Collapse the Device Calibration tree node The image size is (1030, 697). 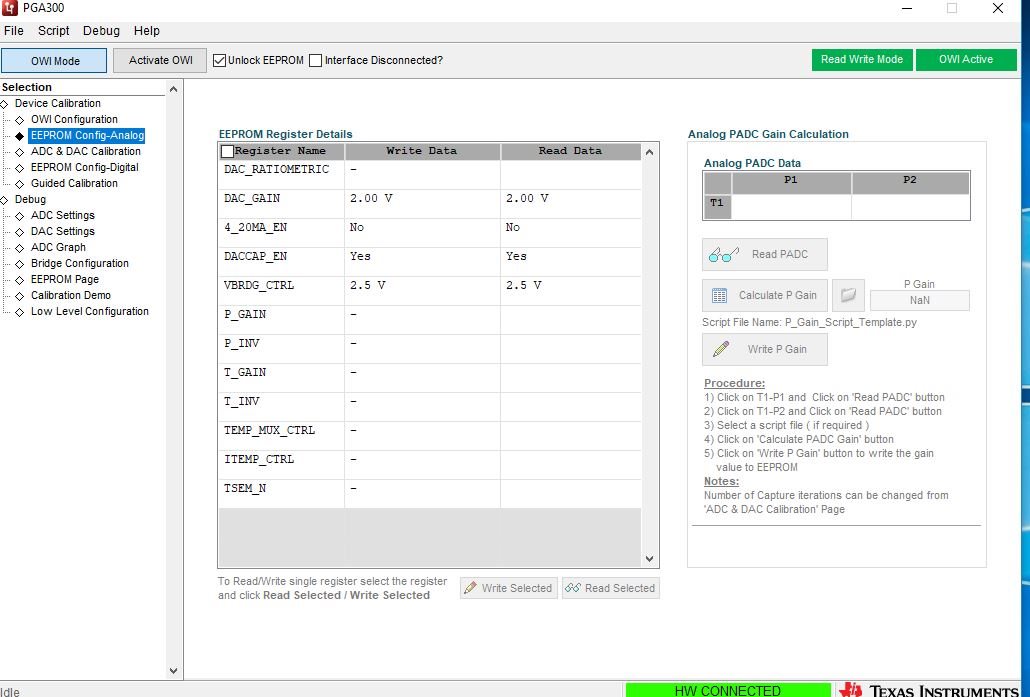[5, 104]
